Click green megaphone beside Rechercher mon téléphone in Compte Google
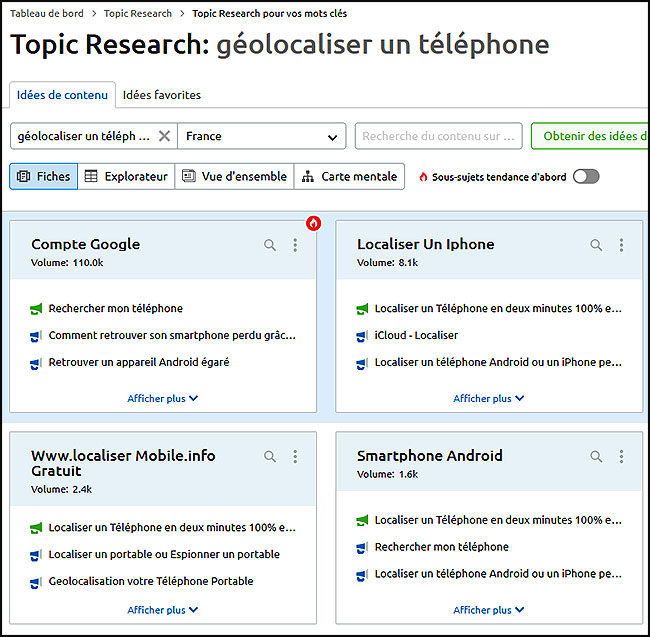The image size is (650, 637). coord(36,309)
